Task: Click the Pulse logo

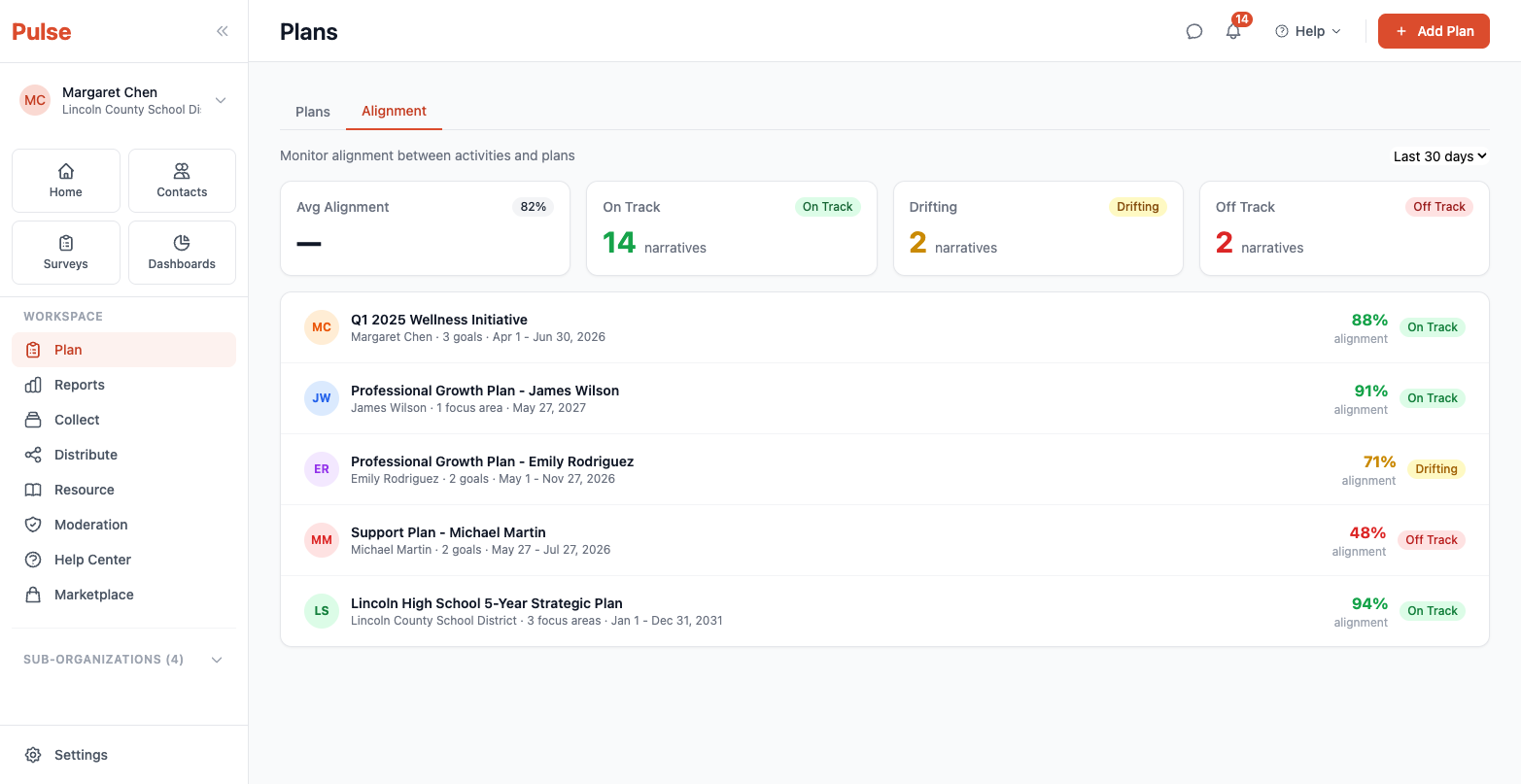Action: click(x=42, y=31)
